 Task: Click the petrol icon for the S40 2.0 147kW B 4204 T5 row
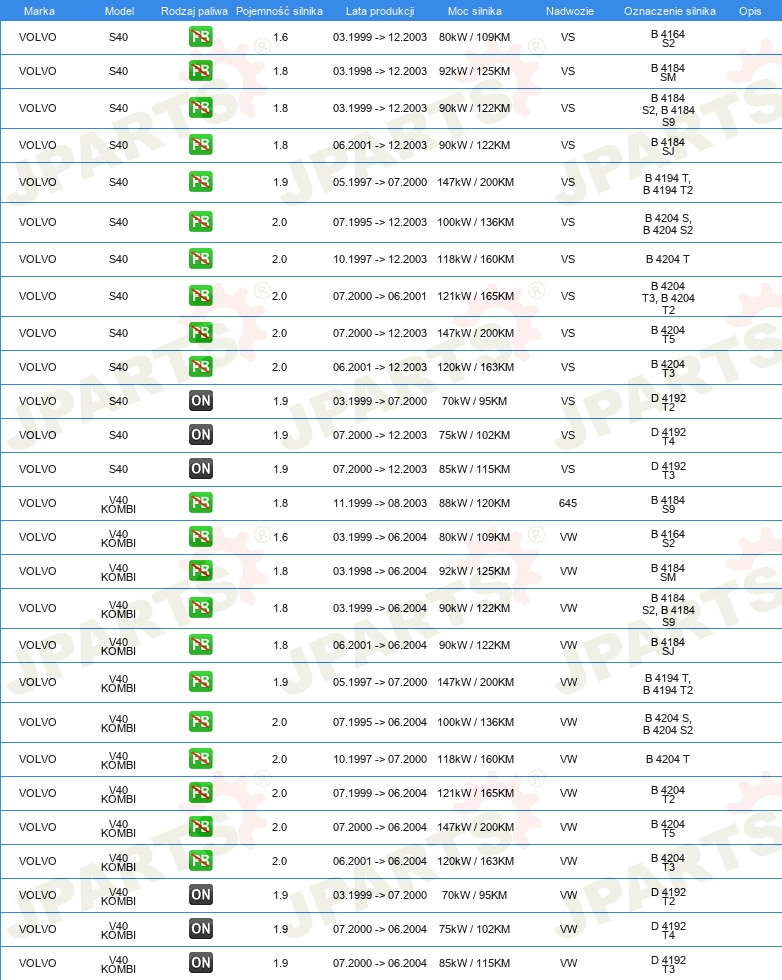pos(201,332)
